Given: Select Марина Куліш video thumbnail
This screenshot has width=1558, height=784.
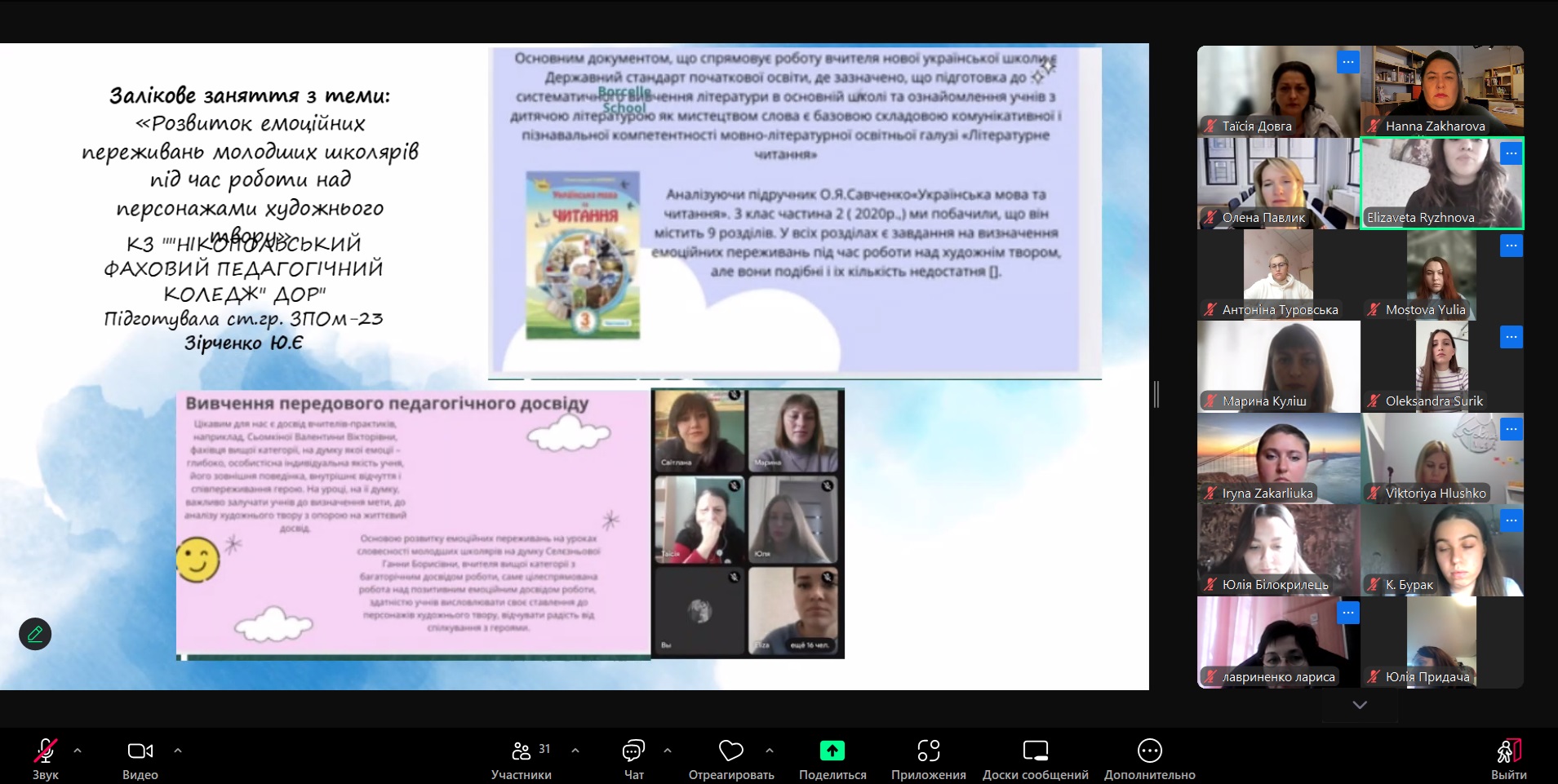Looking at the screenshot, I should (1279, 366).
